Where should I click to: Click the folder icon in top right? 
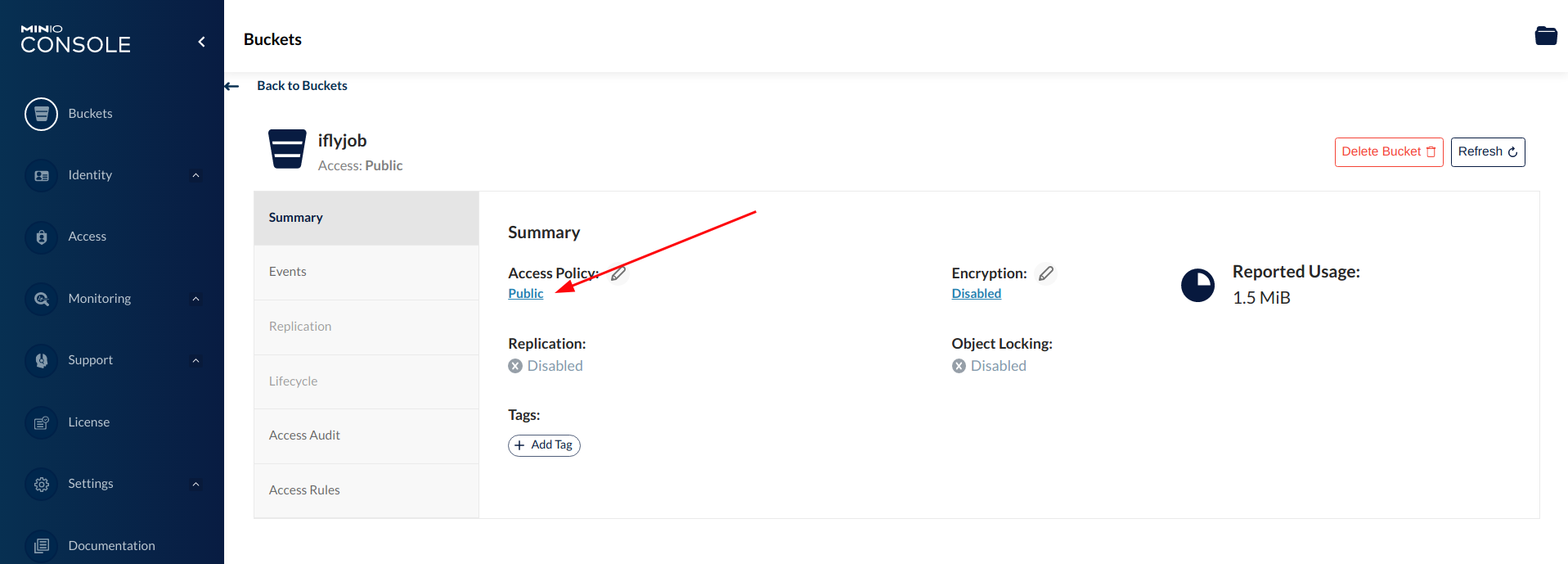pos(1545,36)
